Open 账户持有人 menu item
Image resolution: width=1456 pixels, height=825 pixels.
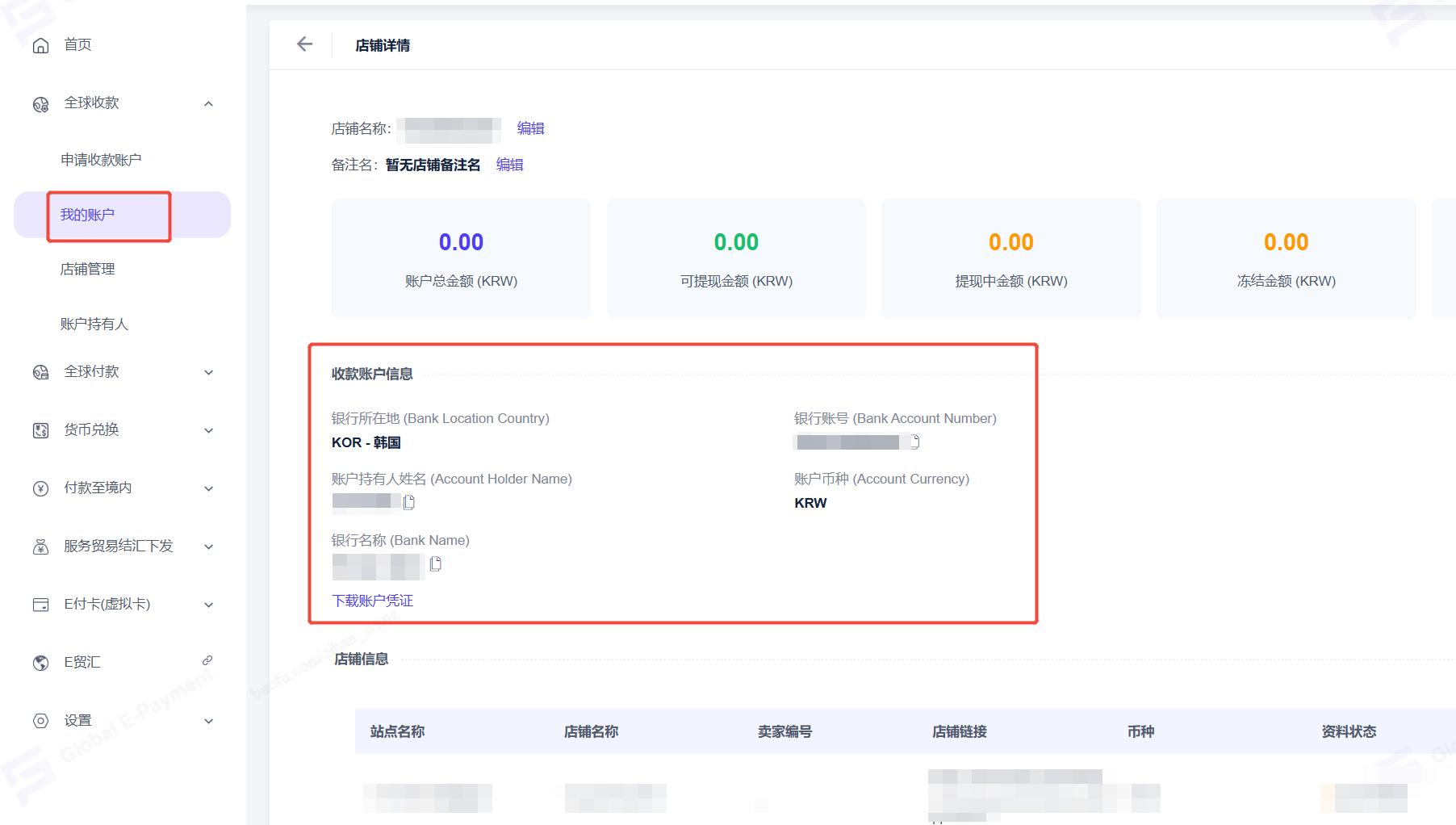[94, 325]
